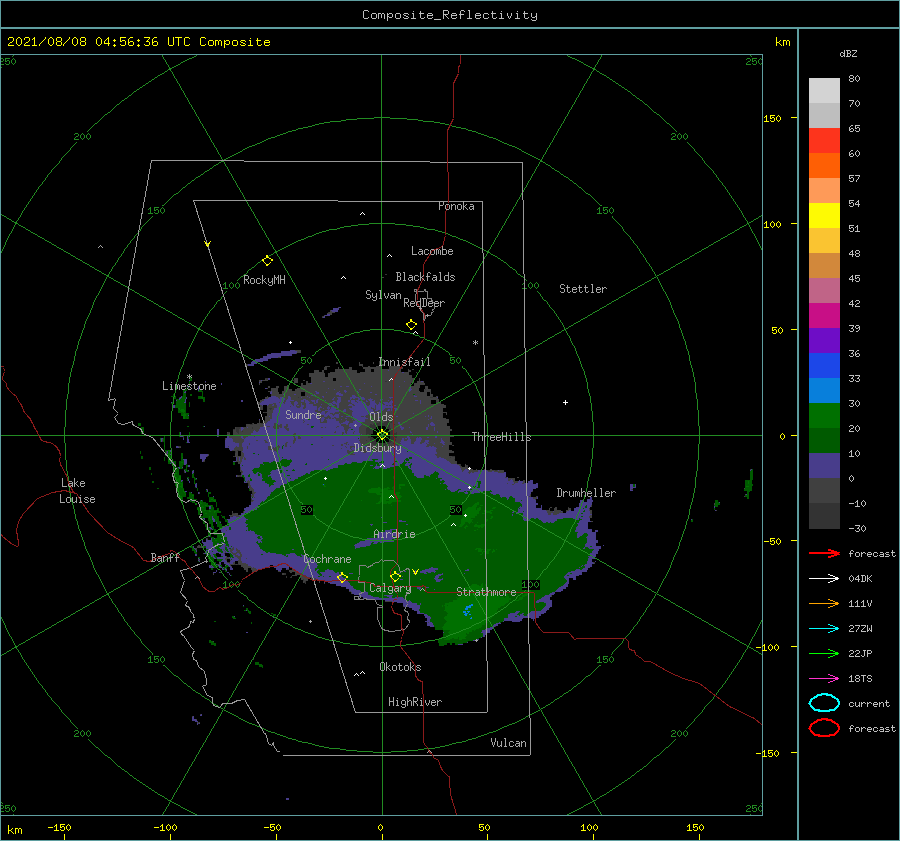Click the Sundre city label
The image size is (900, 841).
click(303, 414)
